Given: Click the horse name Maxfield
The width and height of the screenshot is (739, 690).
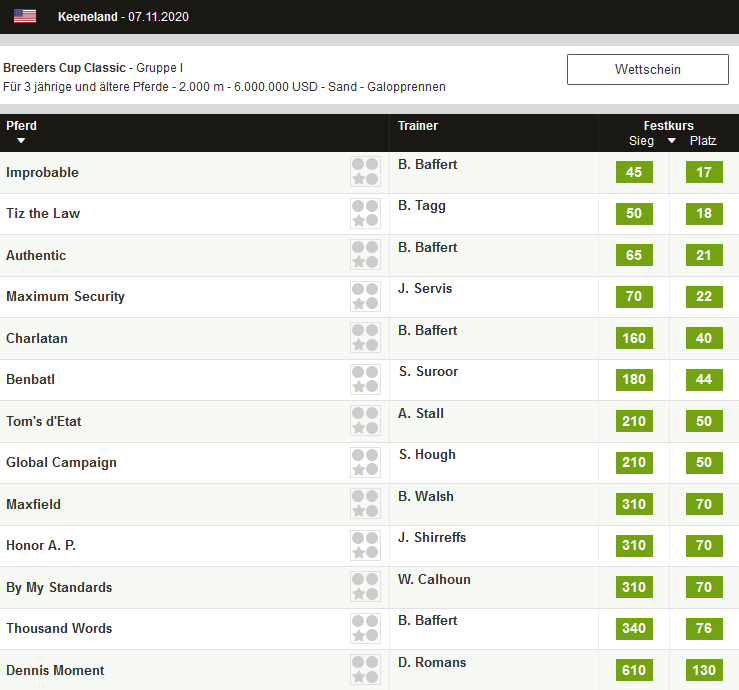Looking at the screenshot, I should tap(33, 504).
